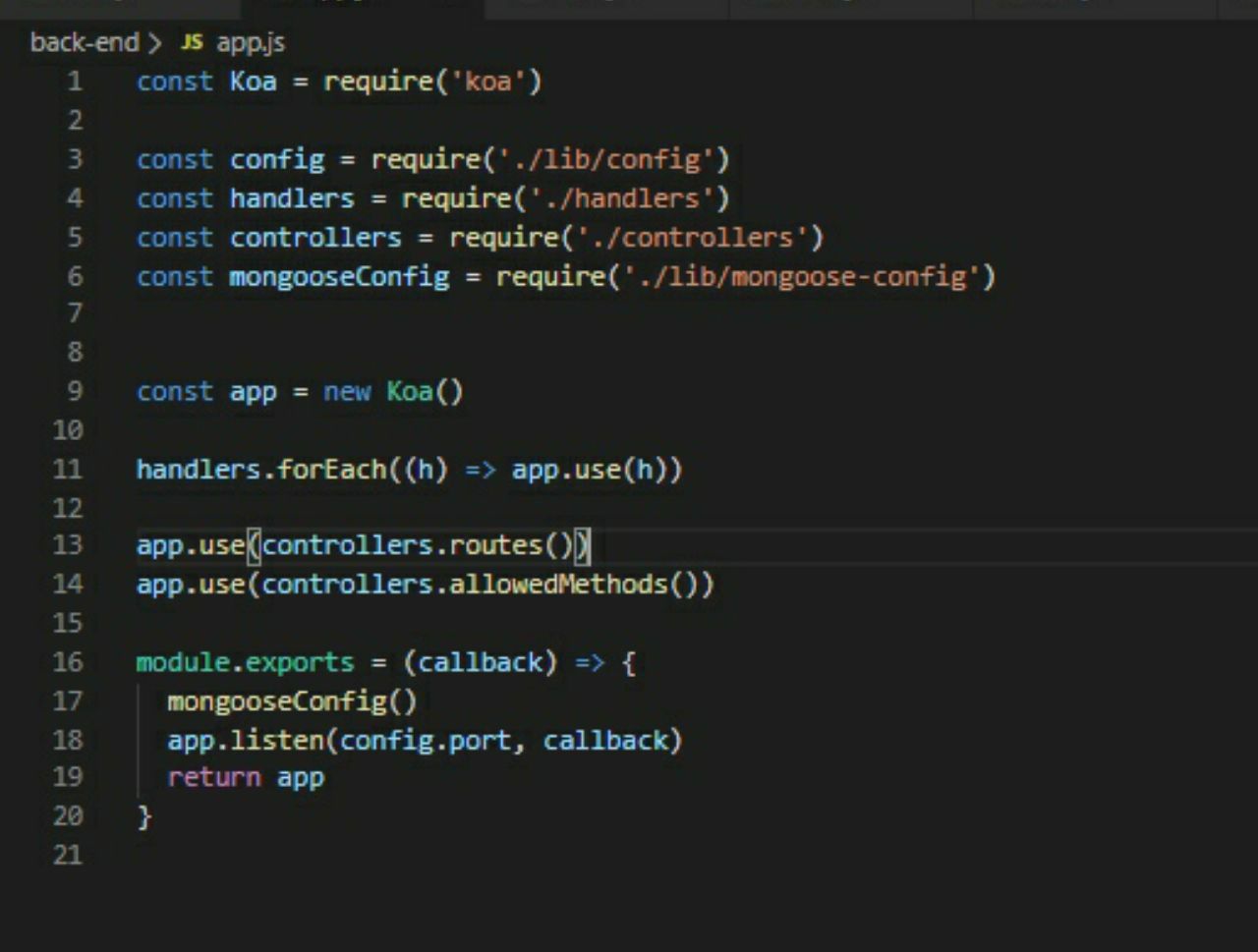The width and height of the screenshot is (1258, 952).
Task: Open the app.js breadcrumb item
Action: (x=251, y=43)
